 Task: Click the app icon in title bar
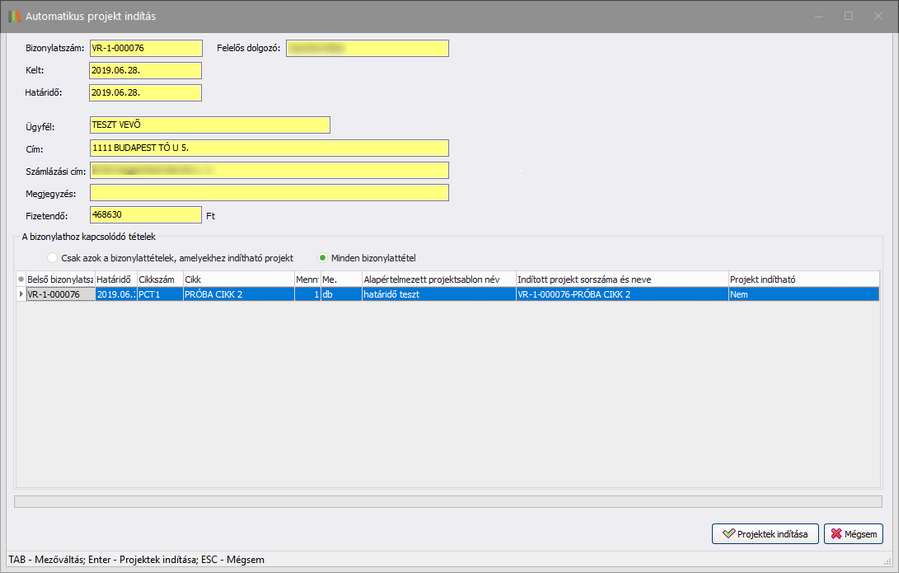pos(13,17)
